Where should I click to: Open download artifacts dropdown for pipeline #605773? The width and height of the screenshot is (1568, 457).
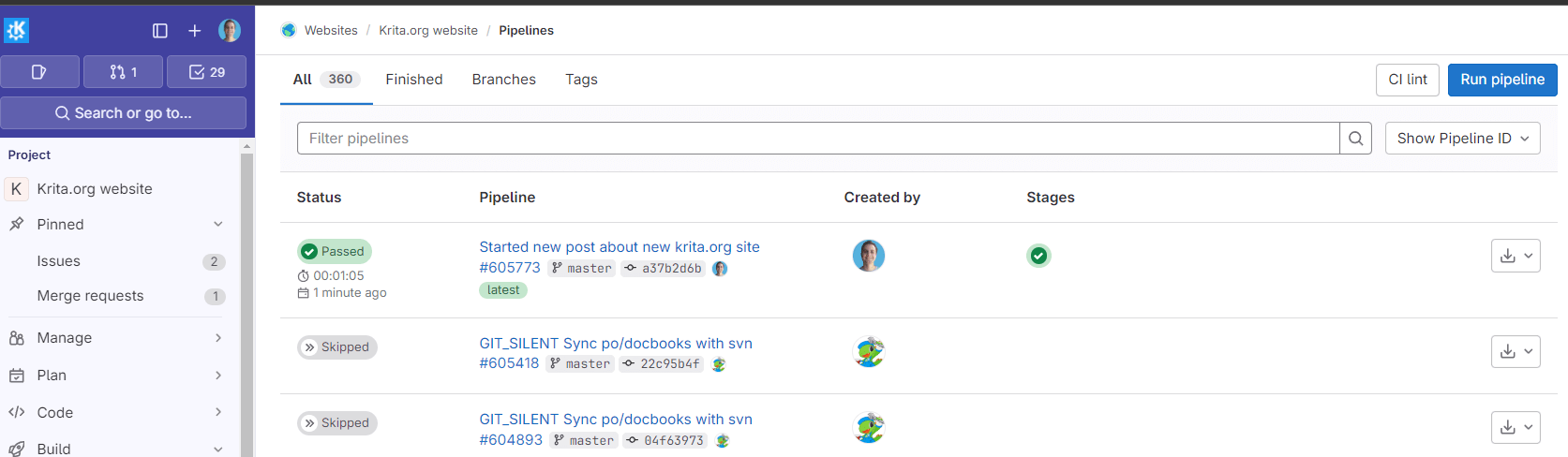pos(1515,256)
